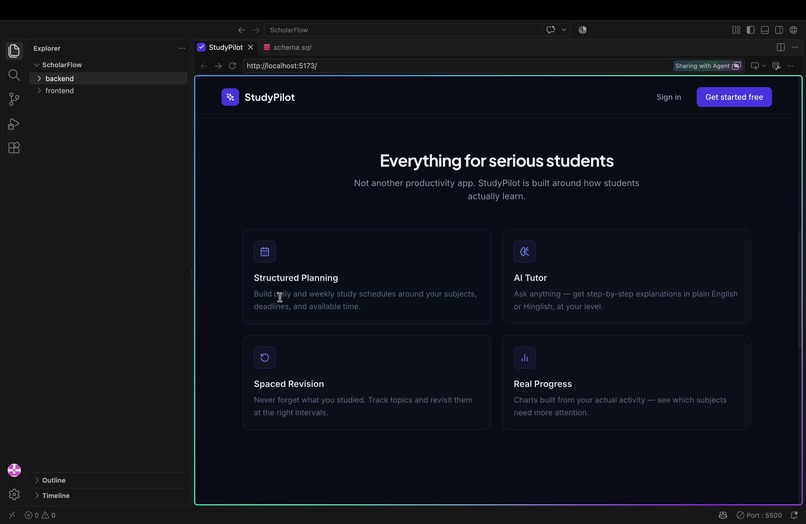The height and width of the screenshot is (524, 806).
Task: Click the Copilot status bar icon
Action: click(x=723, y=515)
